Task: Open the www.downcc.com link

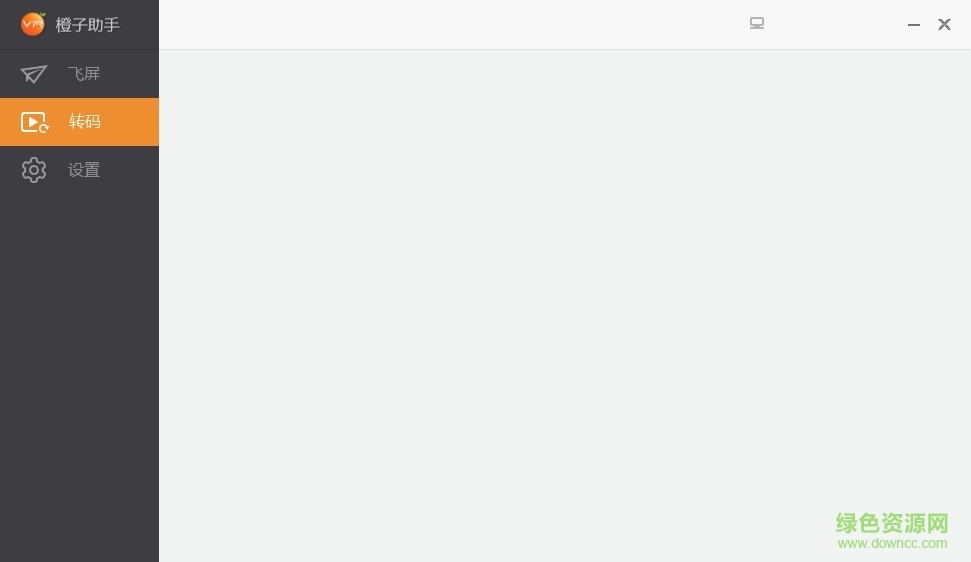Action: (x=892, y=543)
